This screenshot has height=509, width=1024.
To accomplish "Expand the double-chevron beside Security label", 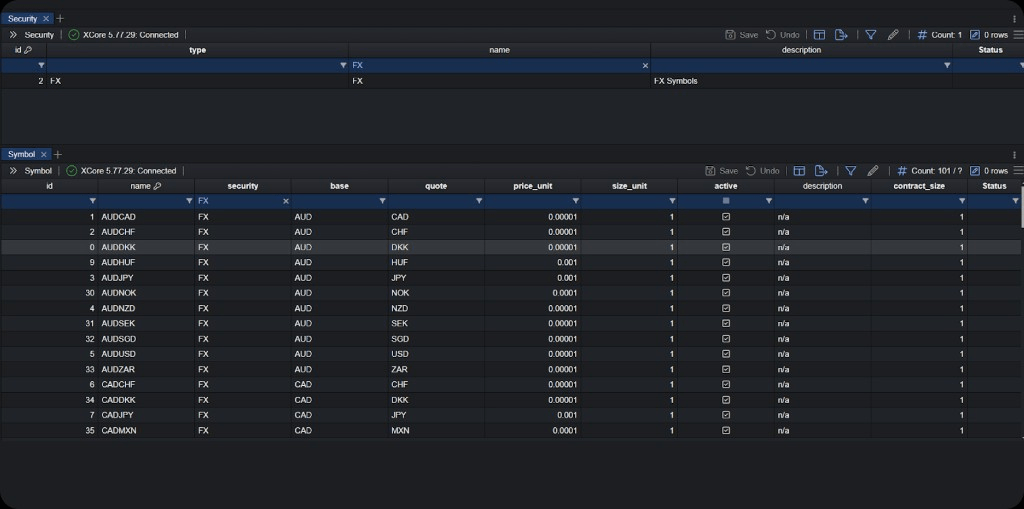I will (13, 35).
